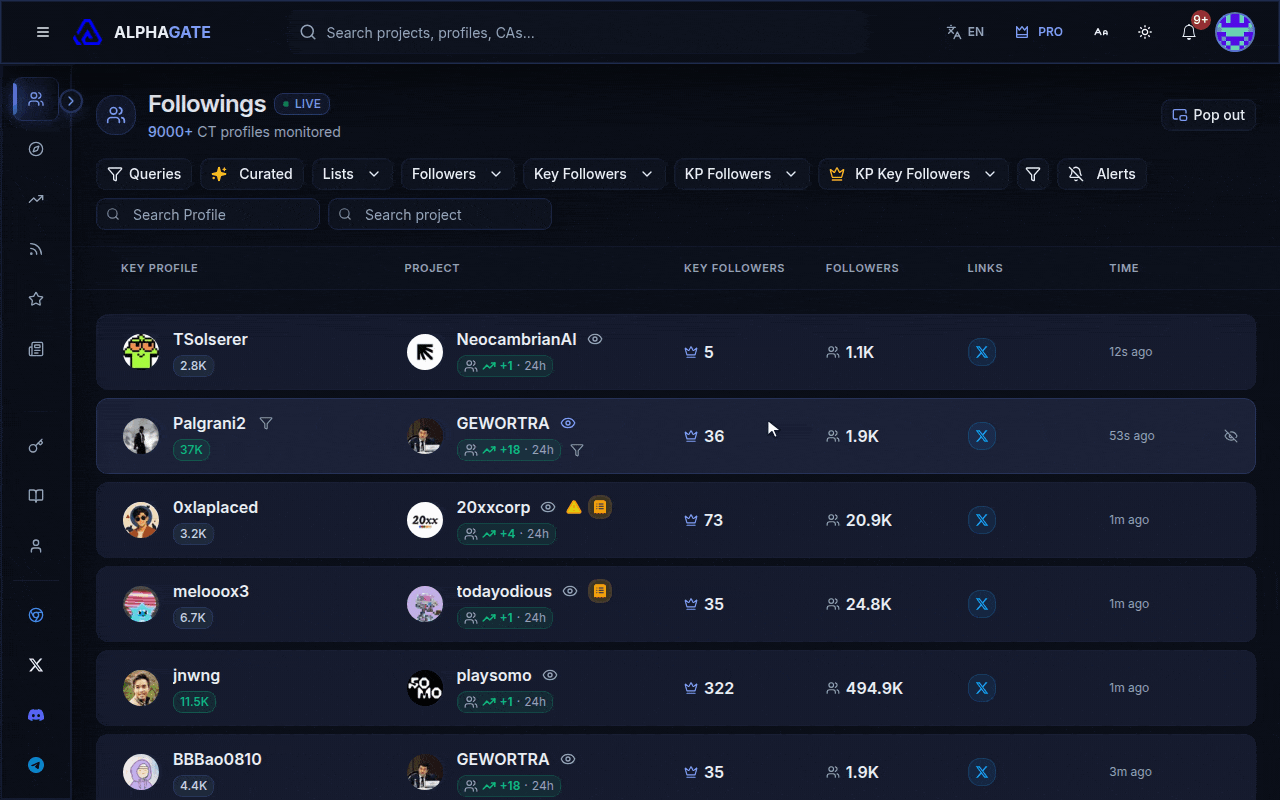This screenshot has width=1280, height=800.
Task: Select the star favorites sidebar icon
Action: coord(36,299)
